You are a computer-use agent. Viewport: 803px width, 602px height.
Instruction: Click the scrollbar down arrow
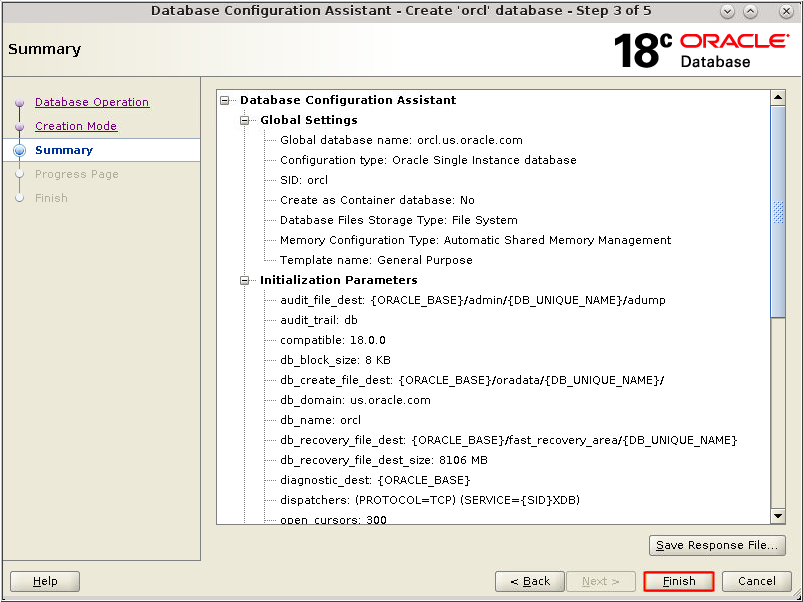(x=778, y=516)
